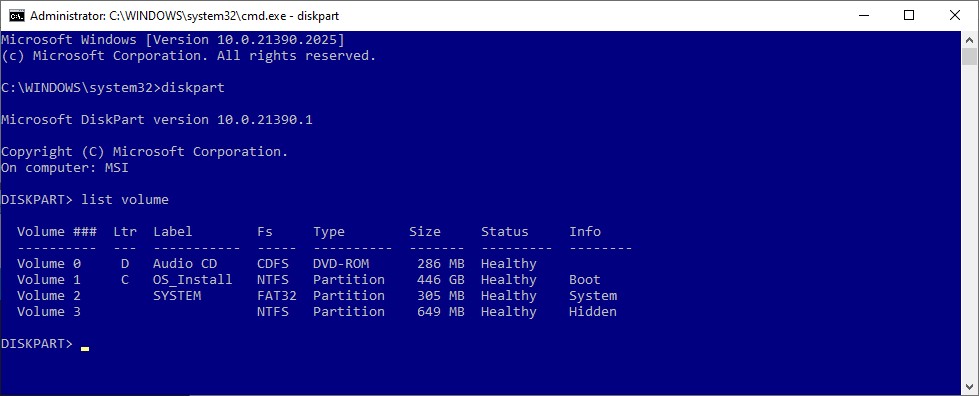Click the 'Microsoft Windows [Version 10.0.21390.2025]' line
The height and width of the screenshot is (396, 979).
point(173,40)
